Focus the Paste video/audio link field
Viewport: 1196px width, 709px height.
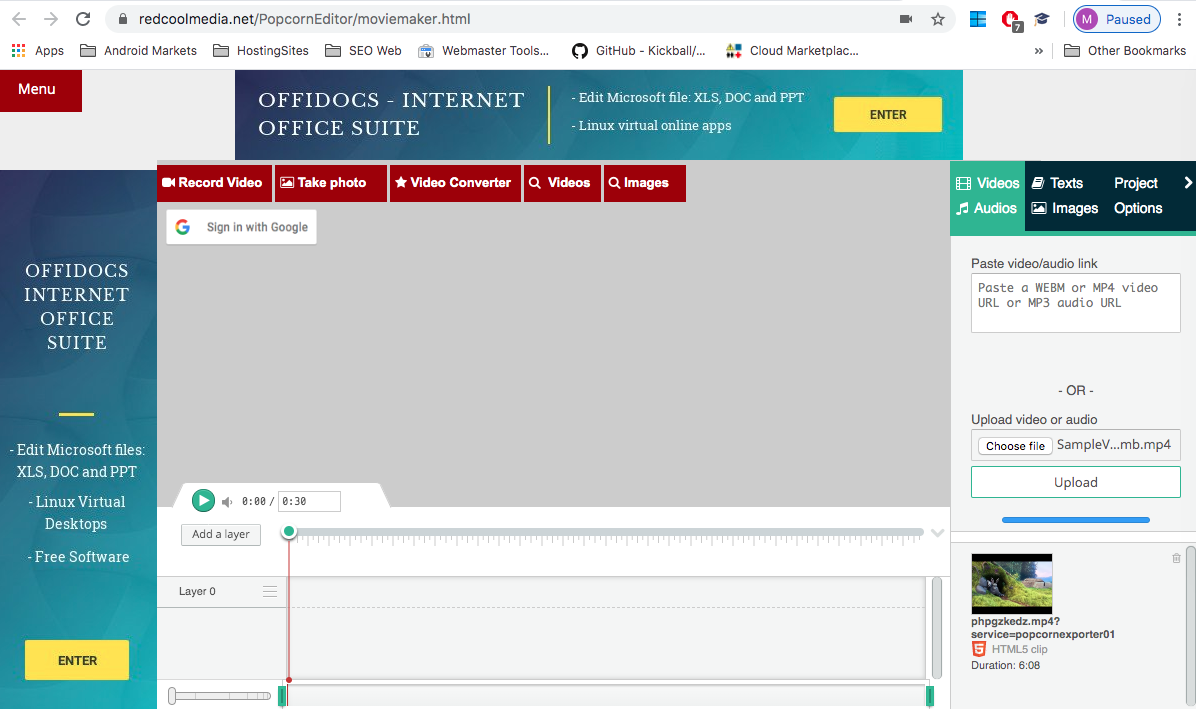(1075, 303)
